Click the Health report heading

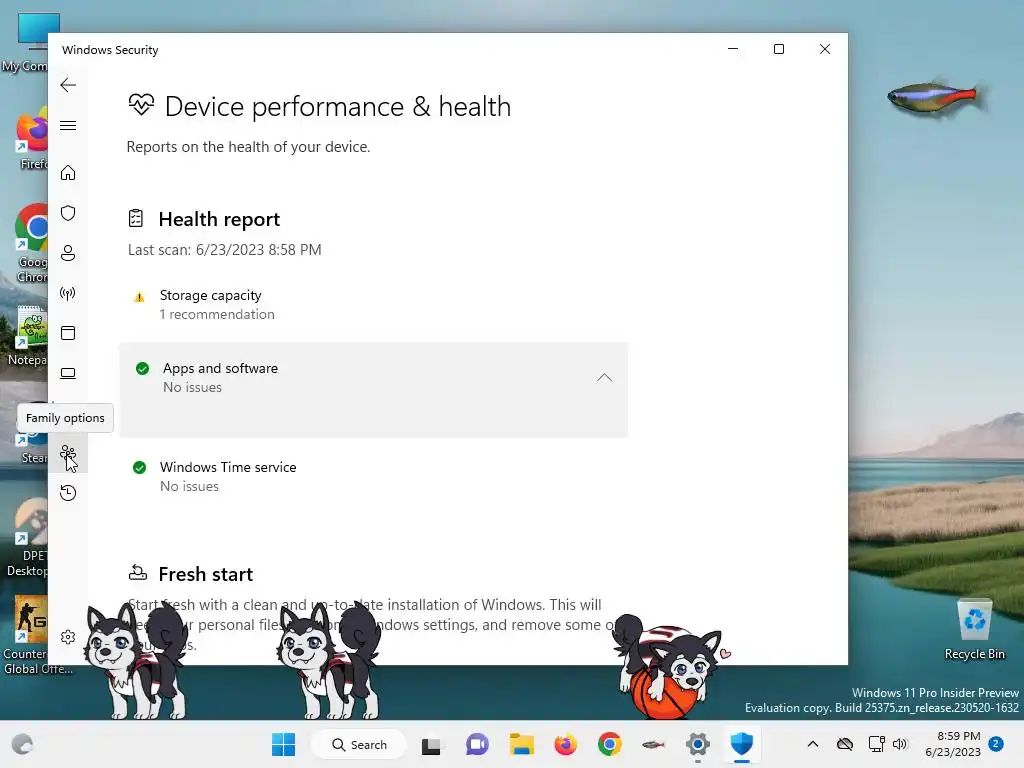click(x=219, y=219)
